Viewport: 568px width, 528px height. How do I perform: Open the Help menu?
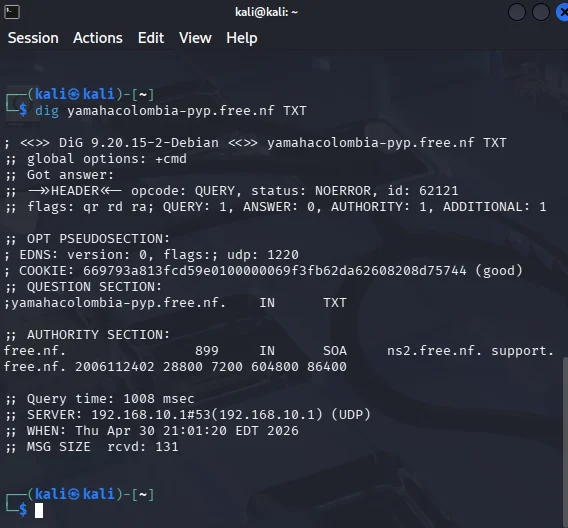[x=242, y=38]
